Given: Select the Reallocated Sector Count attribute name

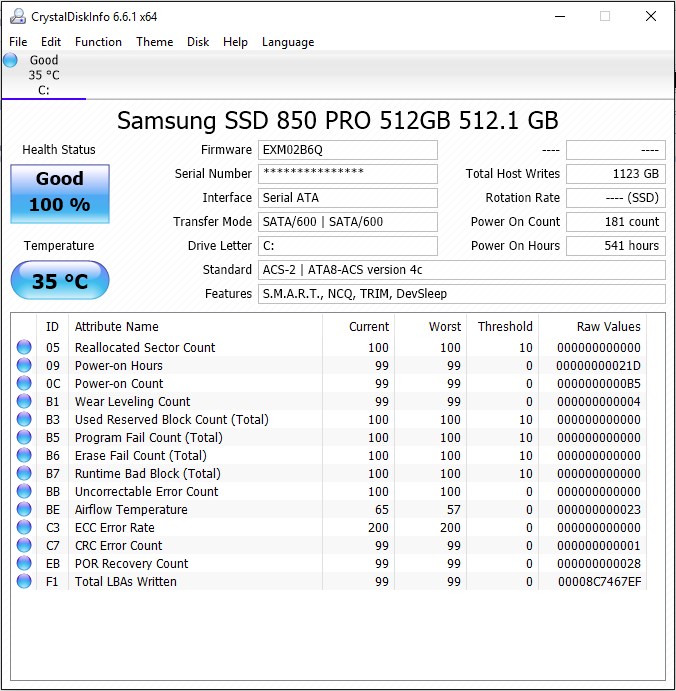Looking at the screenshot, I should tap(145, 347).
